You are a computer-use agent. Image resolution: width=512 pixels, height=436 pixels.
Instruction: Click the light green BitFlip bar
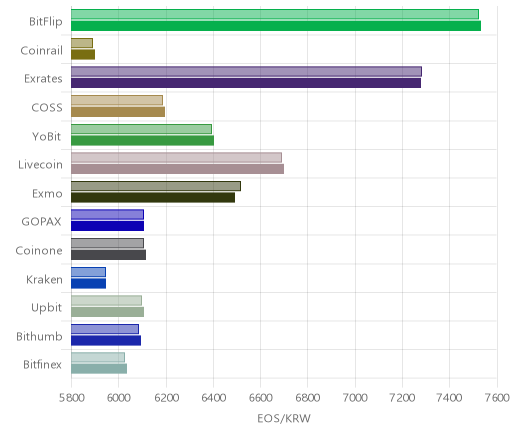pyautogui.click(x=275, y=14)
